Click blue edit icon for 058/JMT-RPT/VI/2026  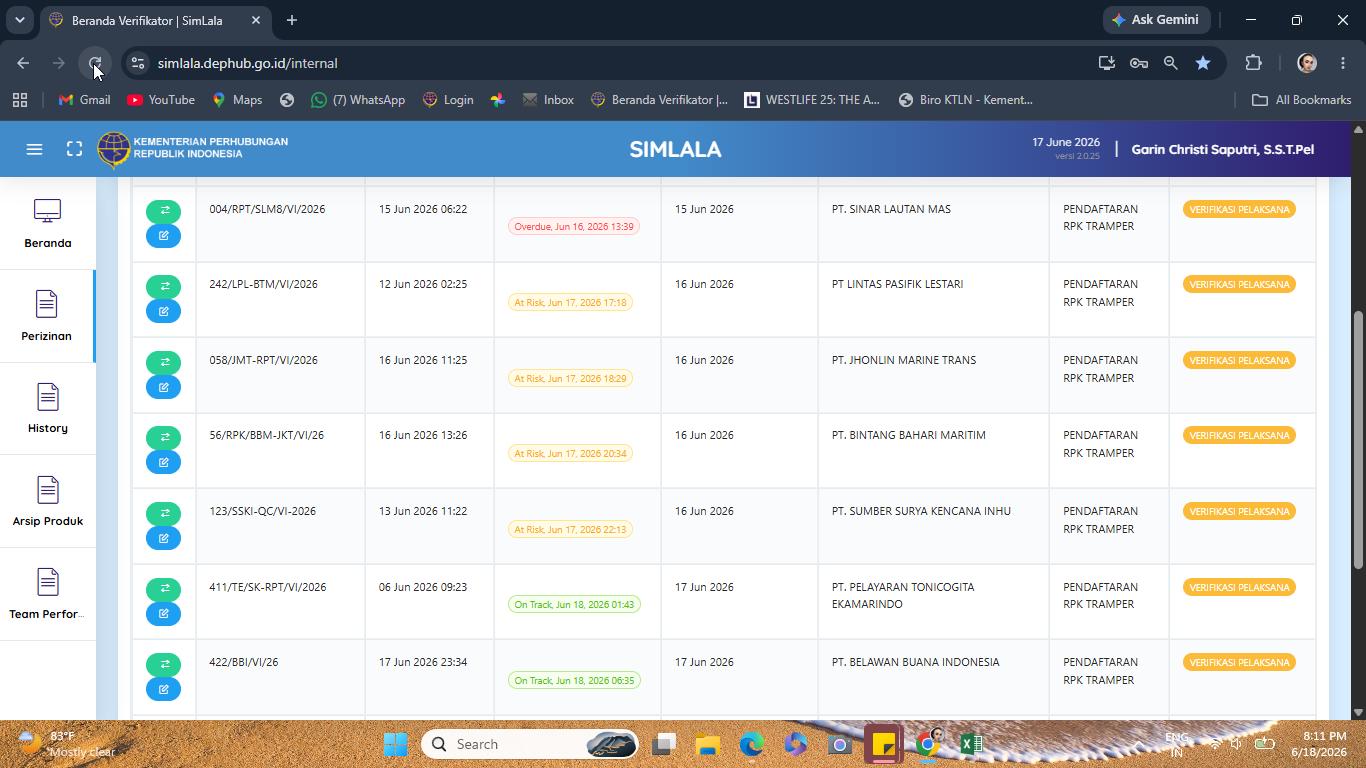coord(164,387)
